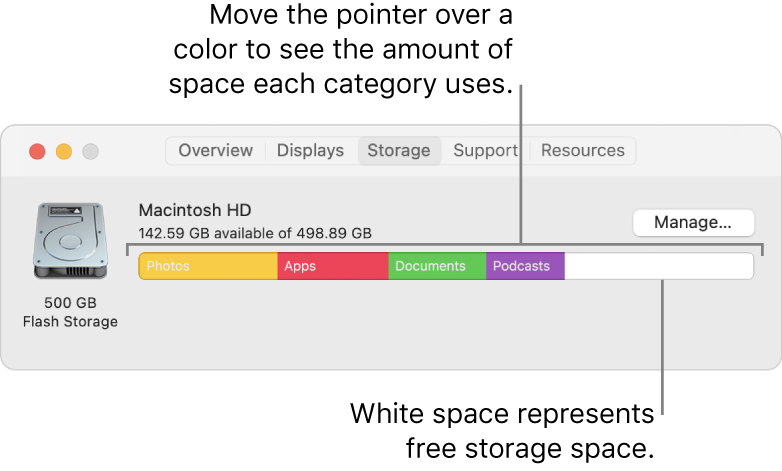Image resolution: width=782 pixels, height=471 pixels.
Task: Select the Storage tab
Action: (398, 151)
